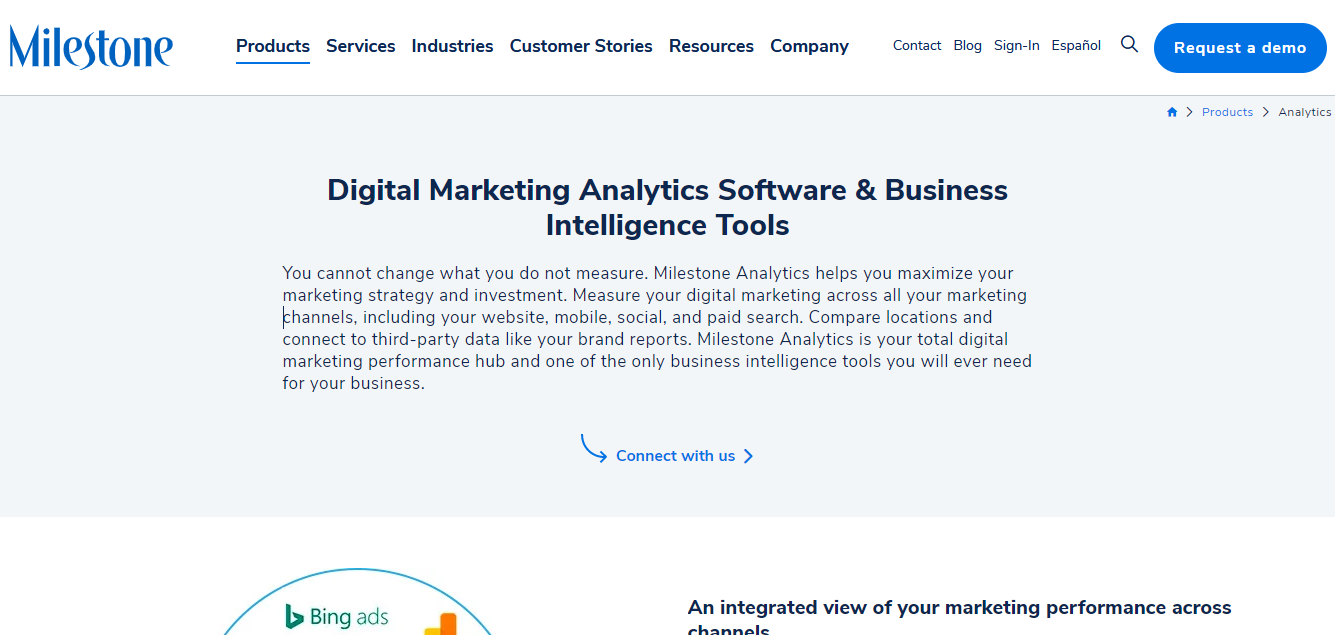This screenshot has height=635, width=1335.
Task: Go to Customer Stories
Action: tap(581, 46)
